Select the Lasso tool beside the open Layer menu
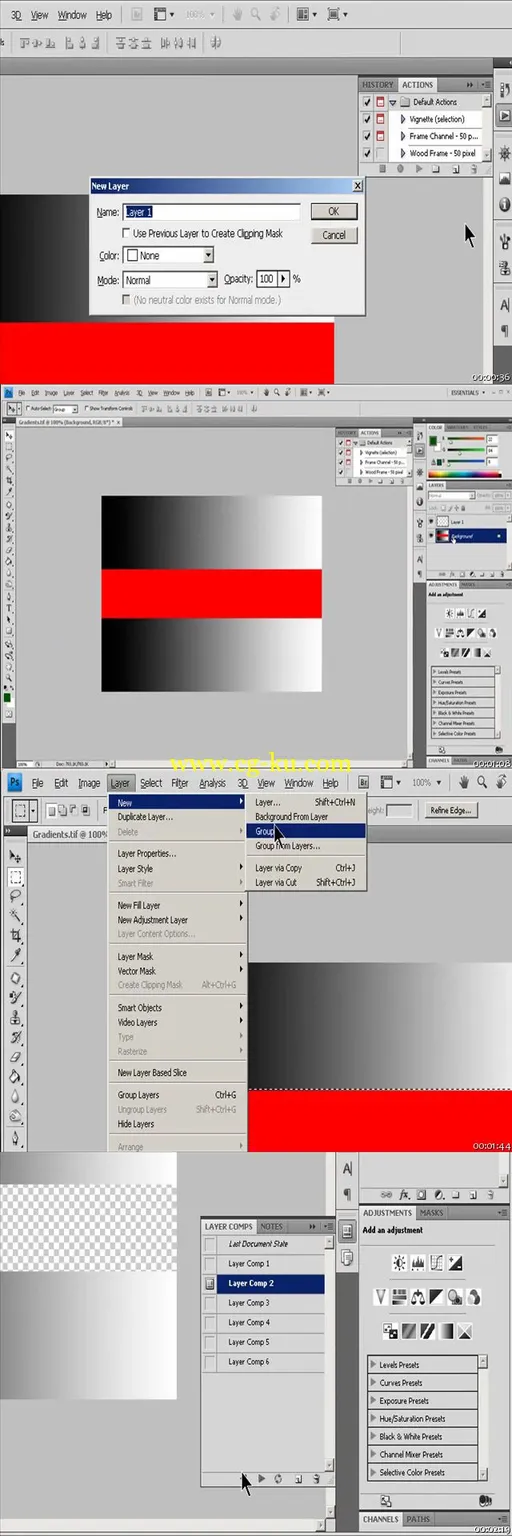The height and width of the screenshot is (1536, 512). pyautogui.click(x=15, y=896)
